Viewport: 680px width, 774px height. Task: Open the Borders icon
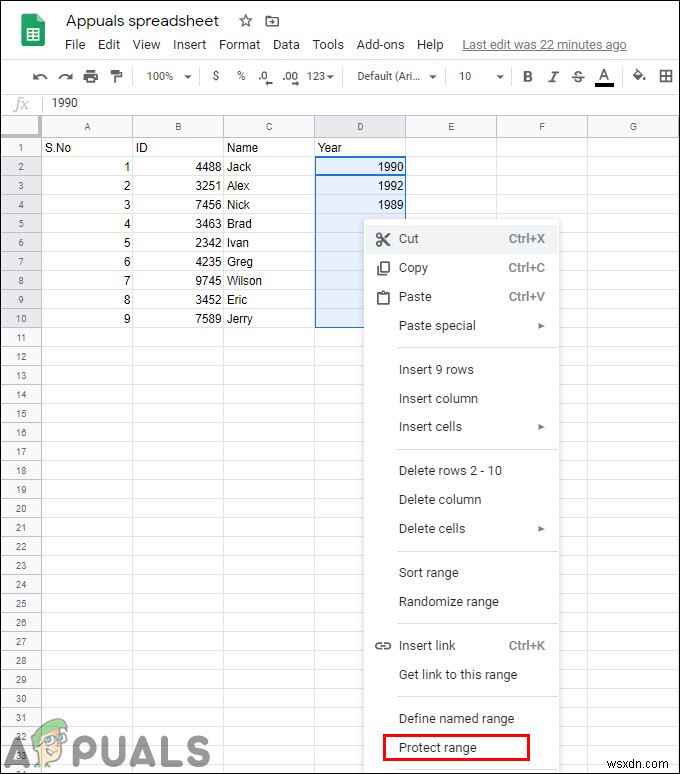click(666, 76)
